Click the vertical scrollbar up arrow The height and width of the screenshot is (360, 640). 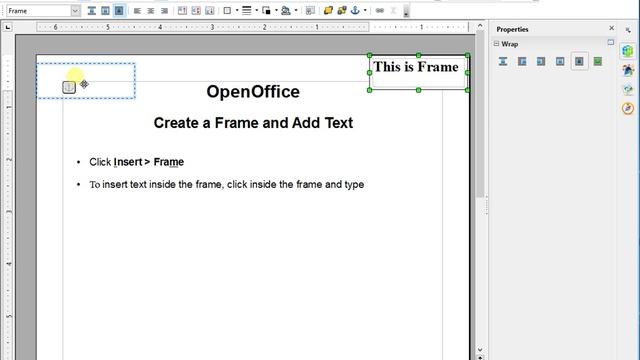[480, 26]
